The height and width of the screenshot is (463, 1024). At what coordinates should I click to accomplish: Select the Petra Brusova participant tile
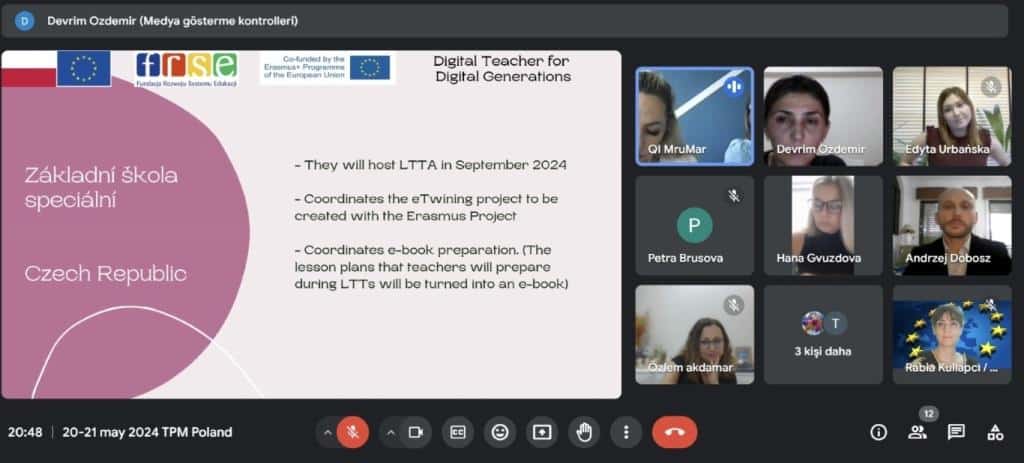(694, 225)
